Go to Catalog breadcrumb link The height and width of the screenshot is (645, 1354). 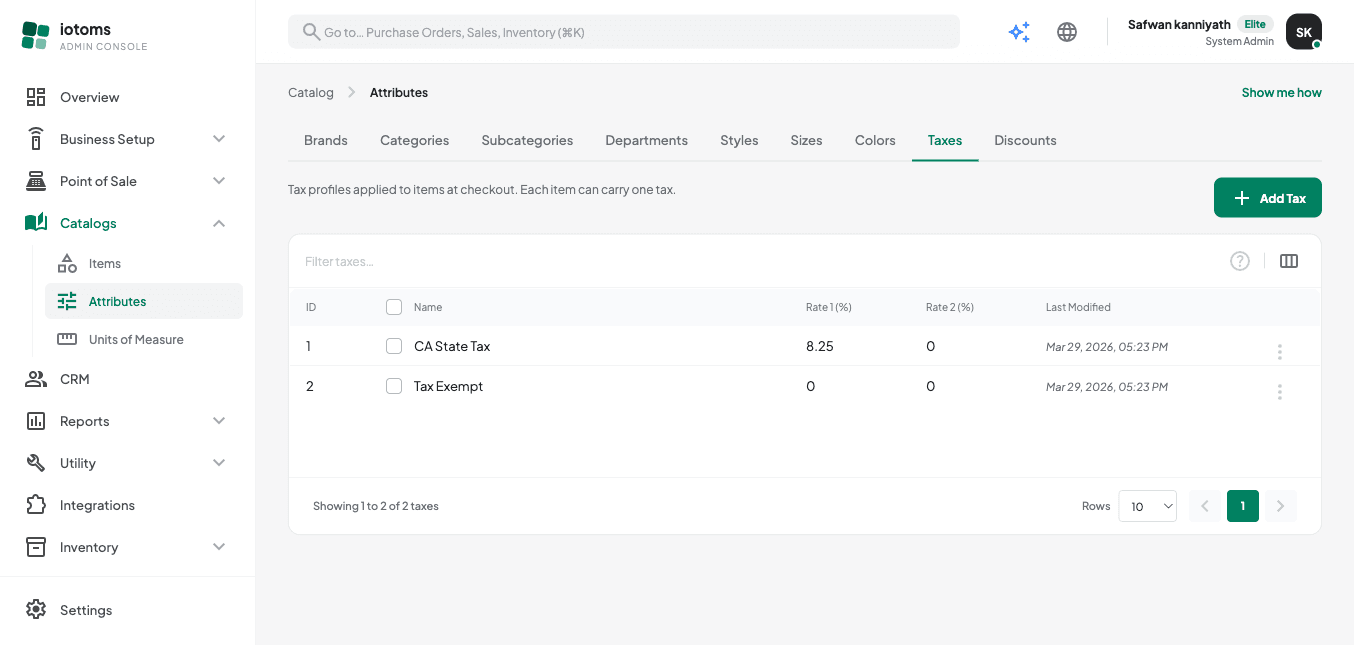[x=311, y=92]
